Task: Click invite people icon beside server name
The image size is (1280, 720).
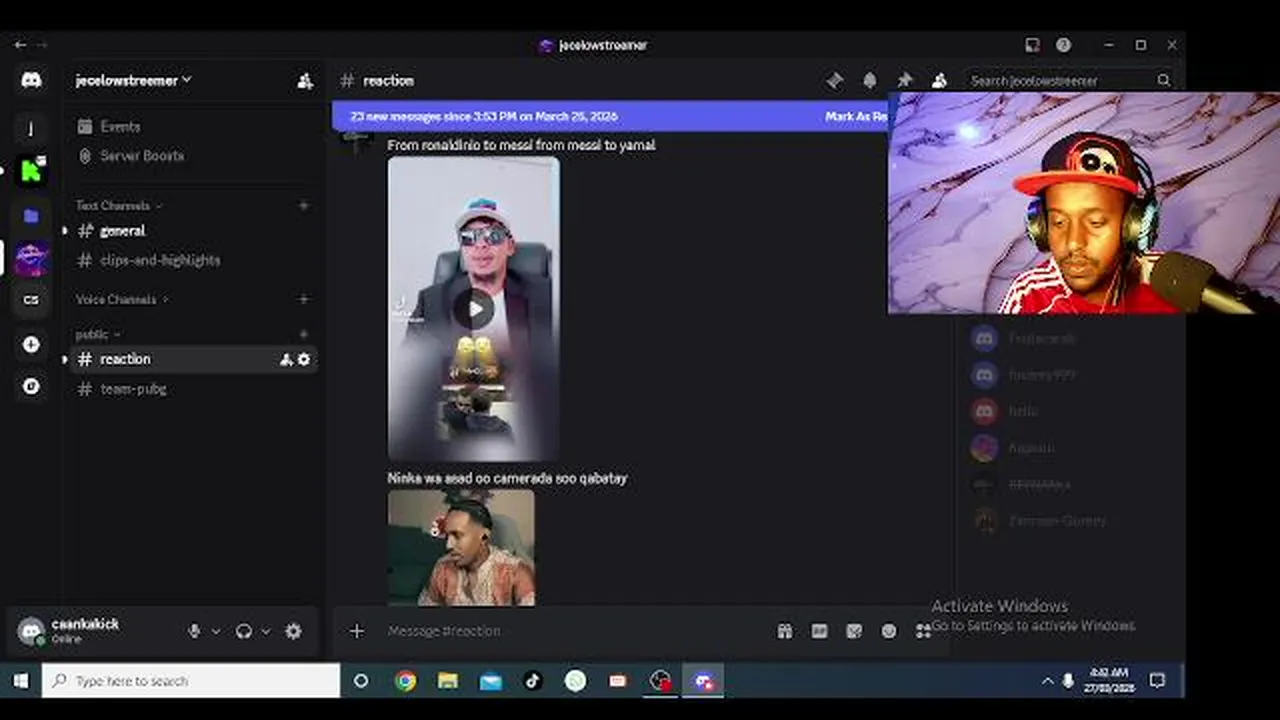Action: click(x=305, y=81)
